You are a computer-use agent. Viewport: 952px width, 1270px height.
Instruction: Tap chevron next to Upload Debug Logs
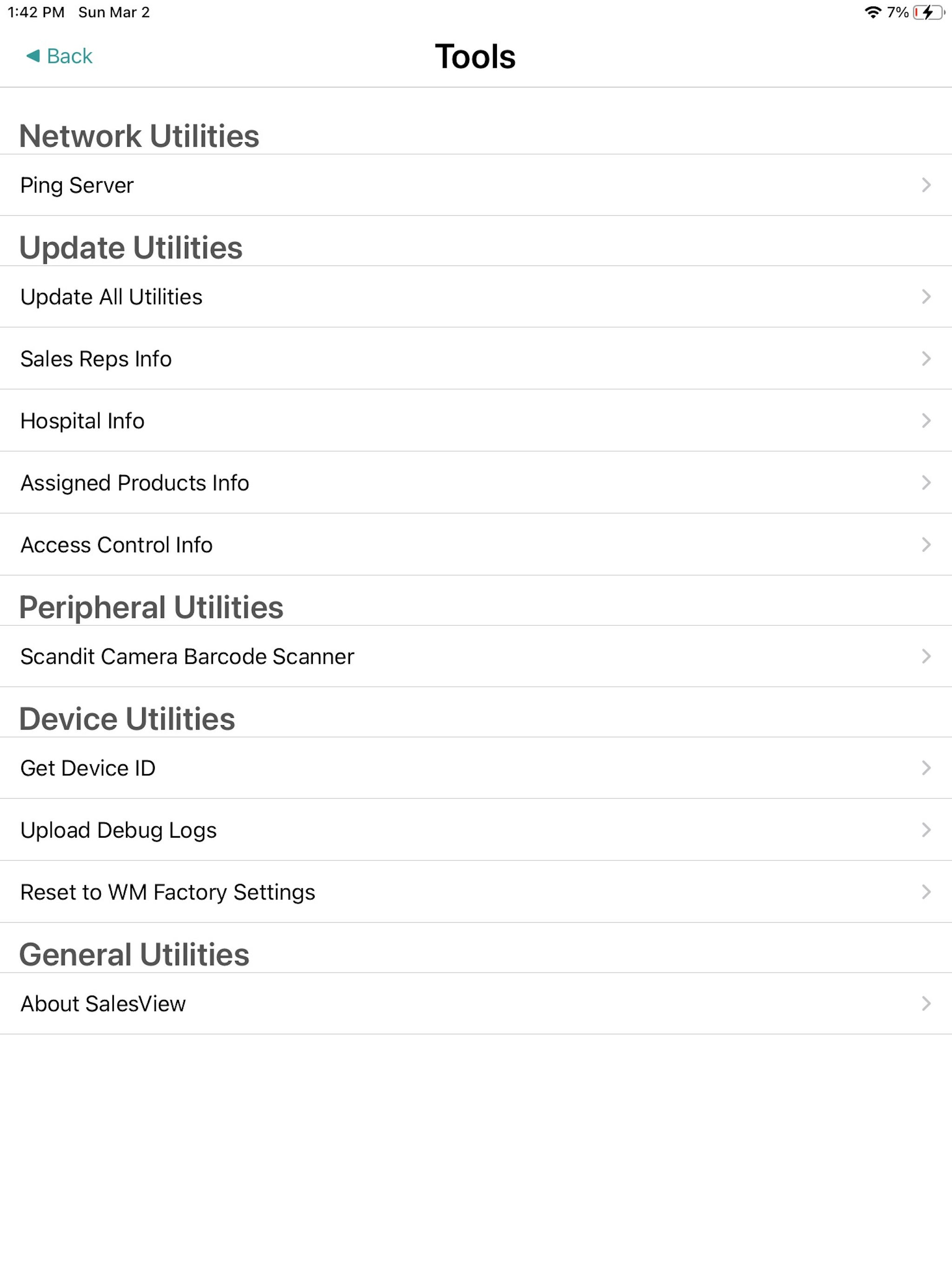click(926, 830)
